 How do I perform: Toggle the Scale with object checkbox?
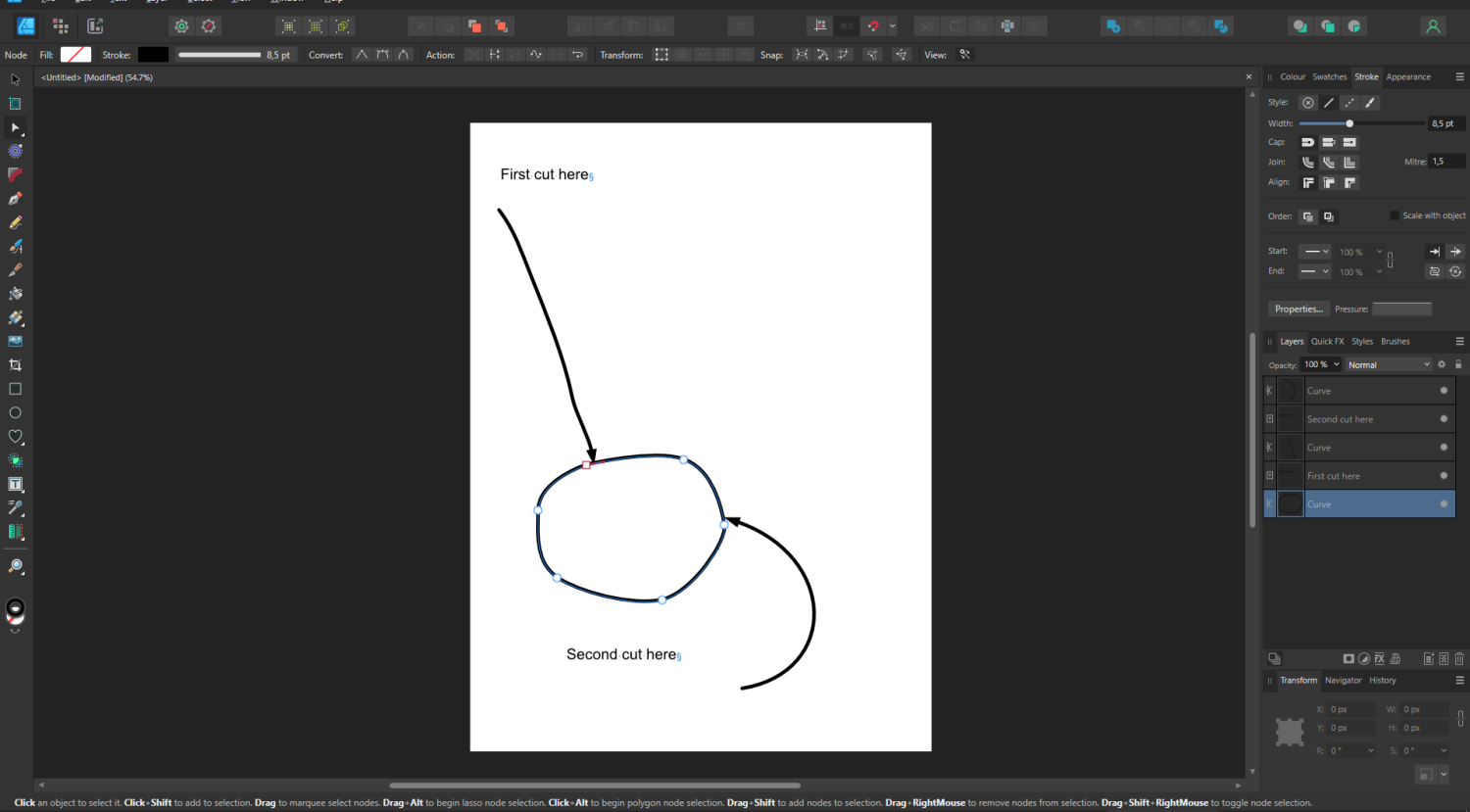(x=1396, y=215)
